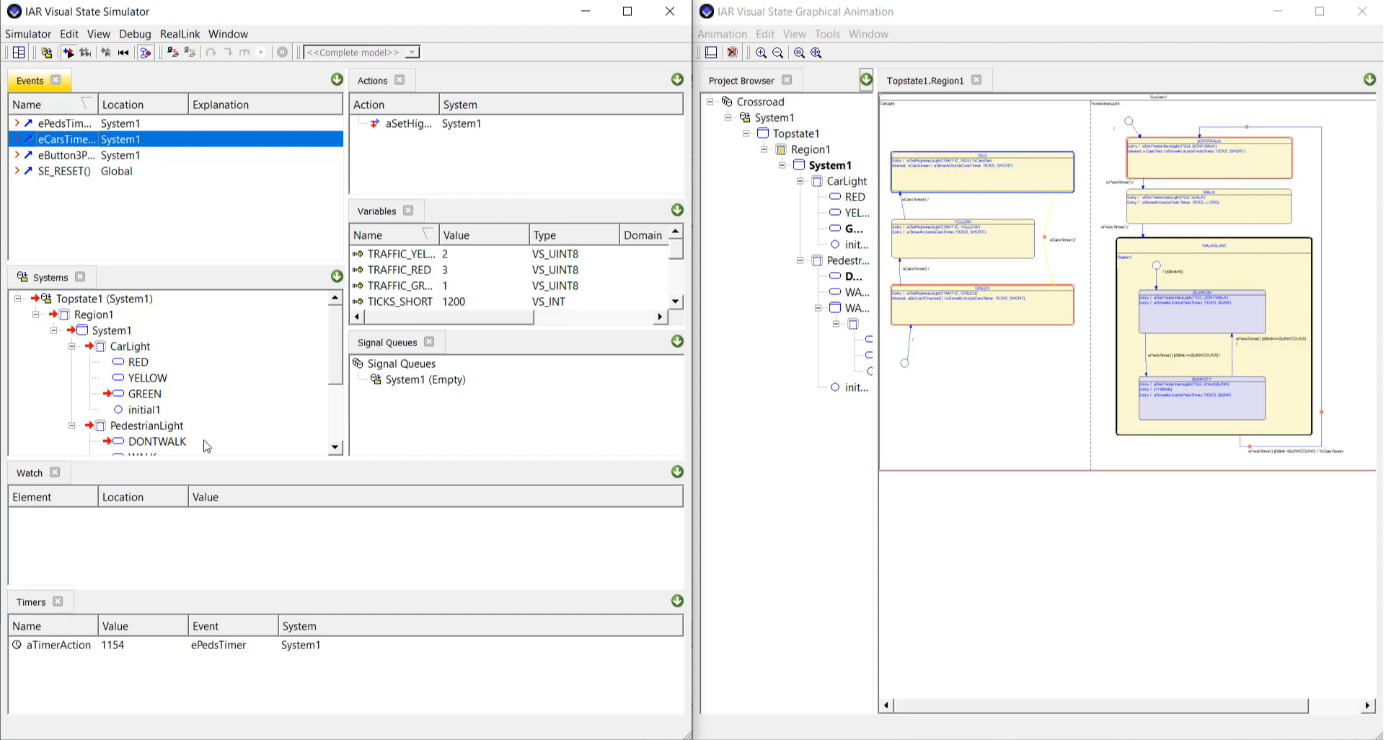The width and height of the screenshot is (1386, 740).
Task: Click the red X stop icon in Animation toolbar
Action: pyautogui.click(x=733, y=52)
